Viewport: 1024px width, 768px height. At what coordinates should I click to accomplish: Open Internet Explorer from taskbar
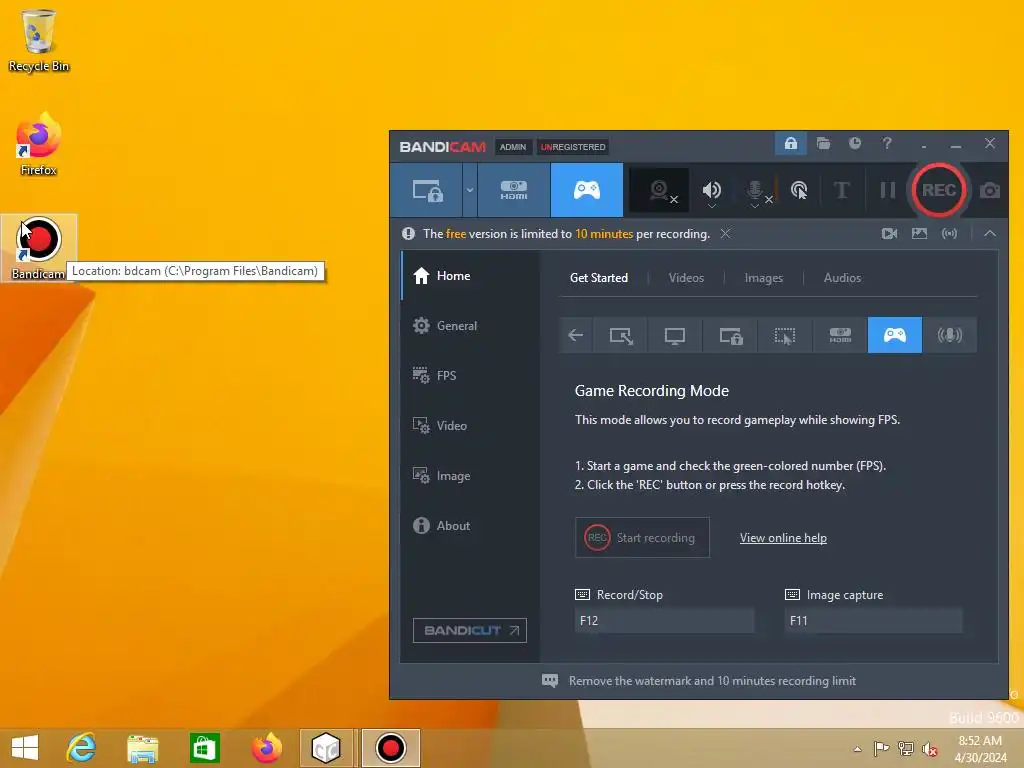82,748
